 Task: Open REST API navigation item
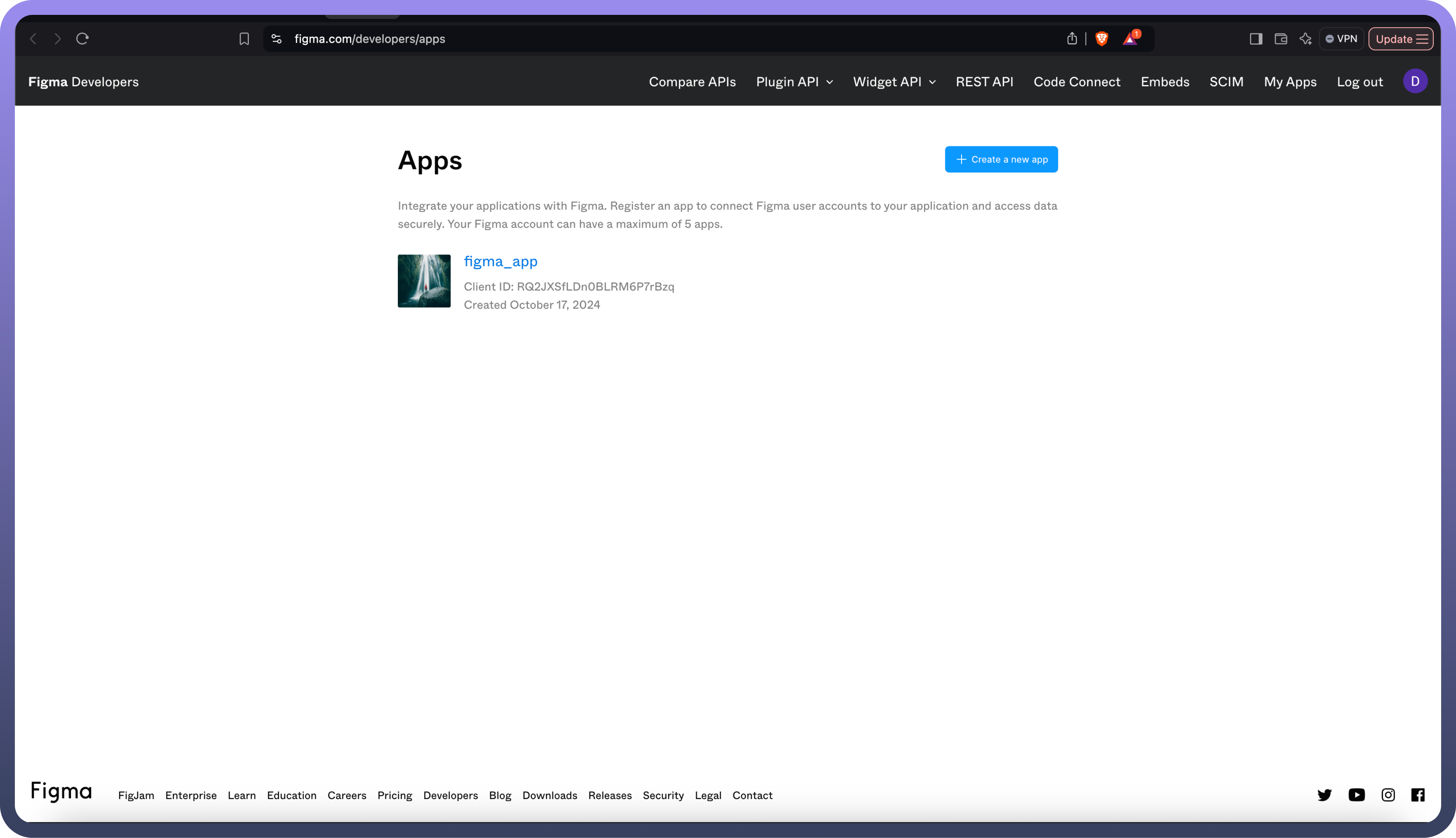tap(984, 82)
